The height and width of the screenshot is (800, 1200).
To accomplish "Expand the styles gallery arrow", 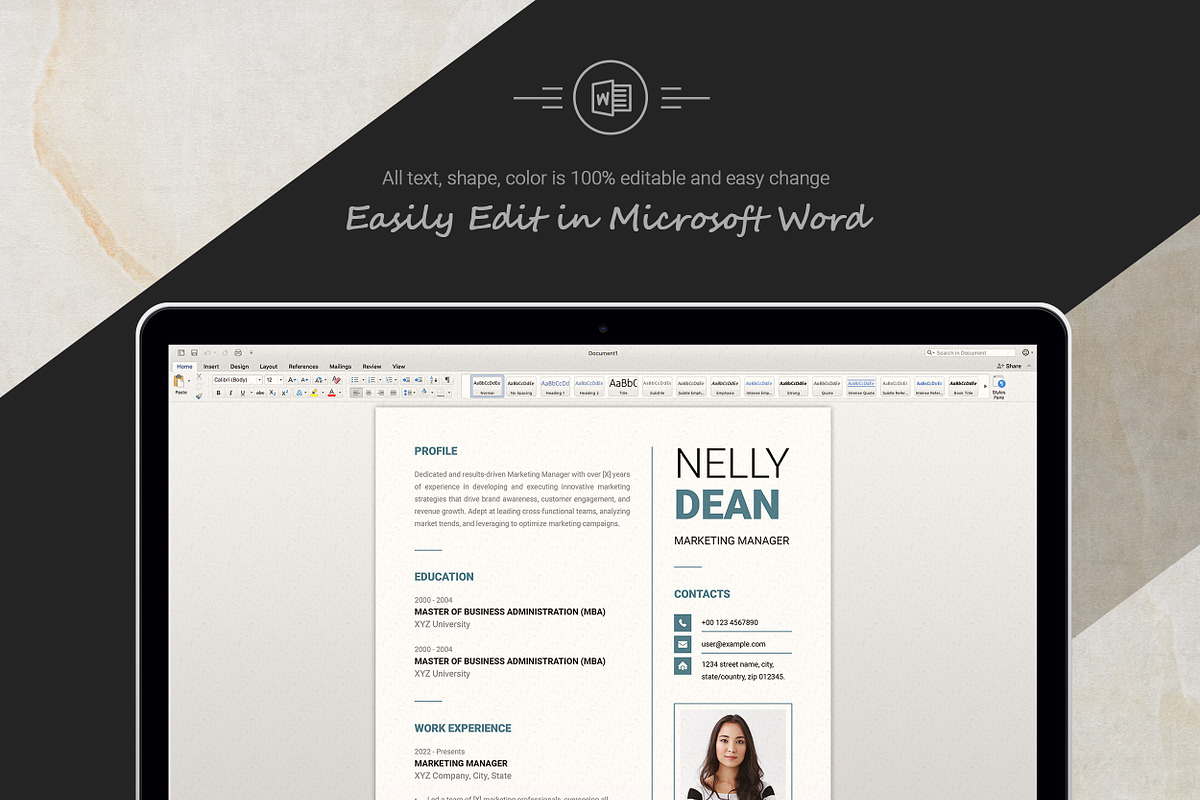I will [985, 386].
